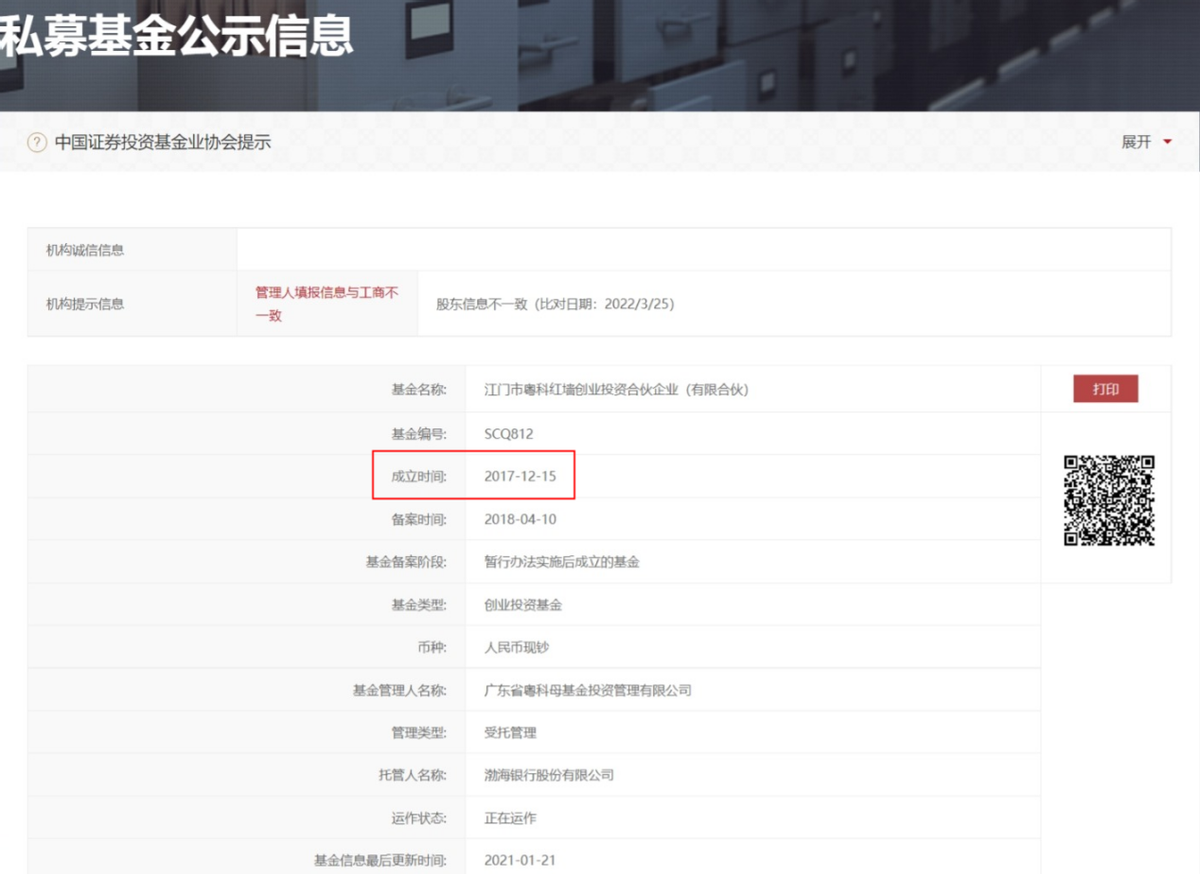Click the fund type value 创业投资基金

(x=523, y=605)
